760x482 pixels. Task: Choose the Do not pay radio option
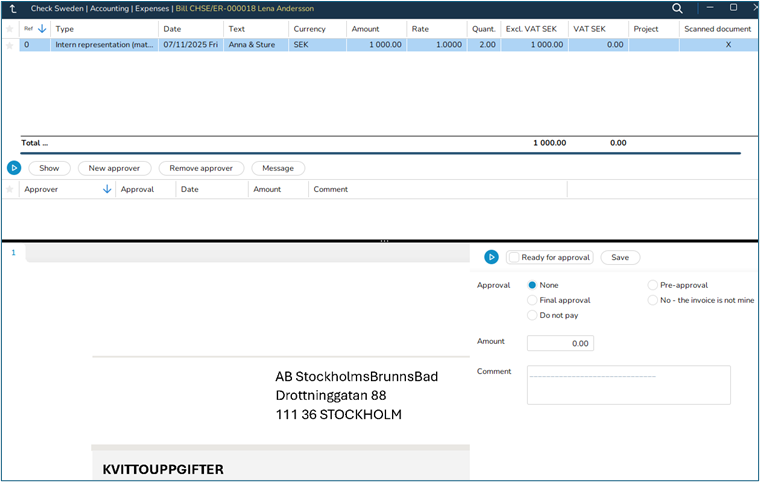pyautogui.click(x=532, y=315)
